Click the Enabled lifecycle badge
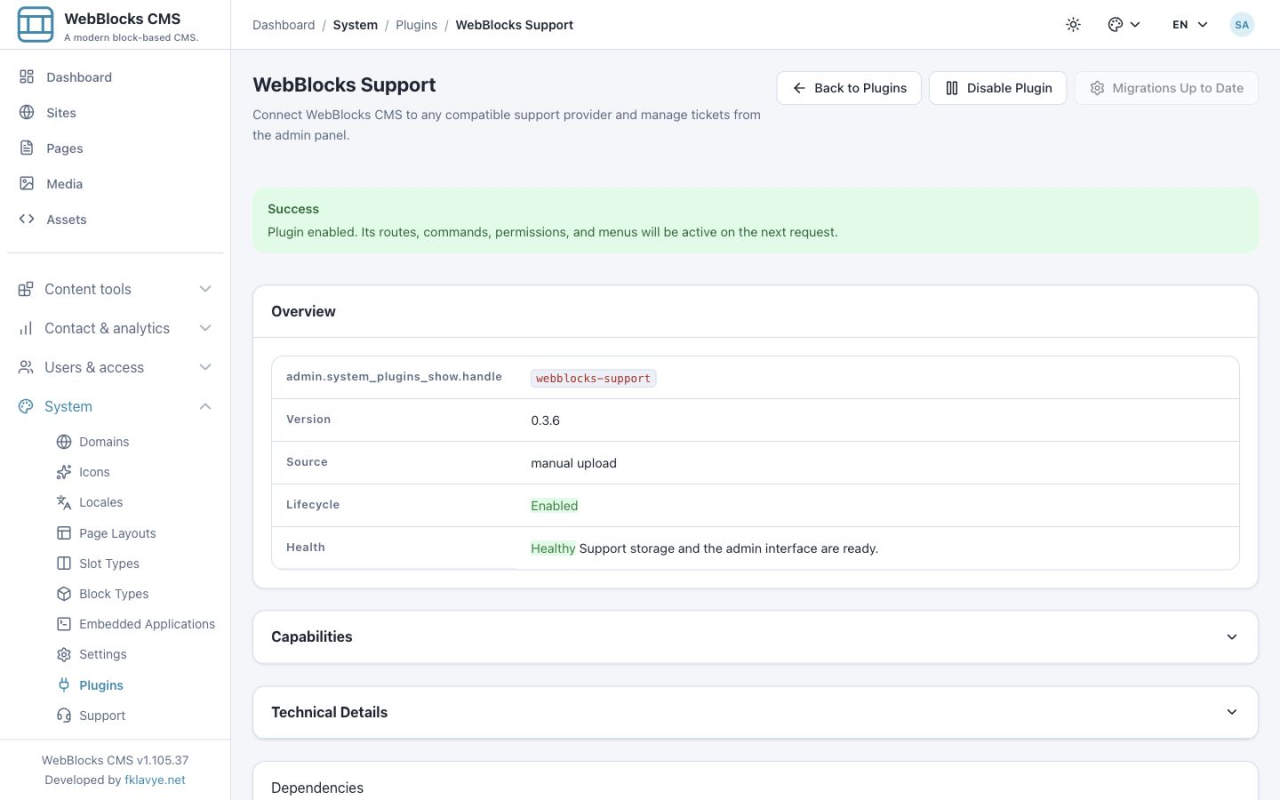The height and width of the screenshot is (800, 1280). click(554, 506)
